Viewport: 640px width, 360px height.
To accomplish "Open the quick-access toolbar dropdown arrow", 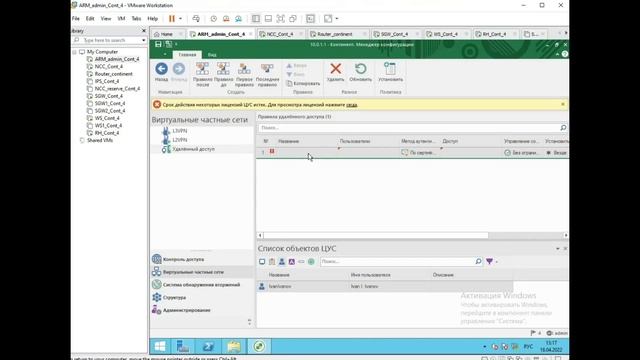I will point(176,44).
